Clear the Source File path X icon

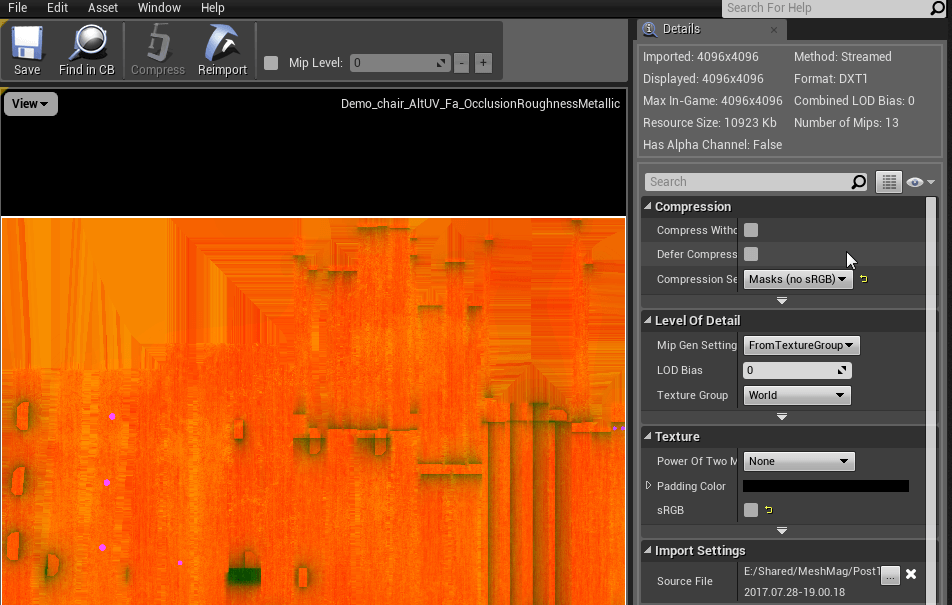[911, 574]
